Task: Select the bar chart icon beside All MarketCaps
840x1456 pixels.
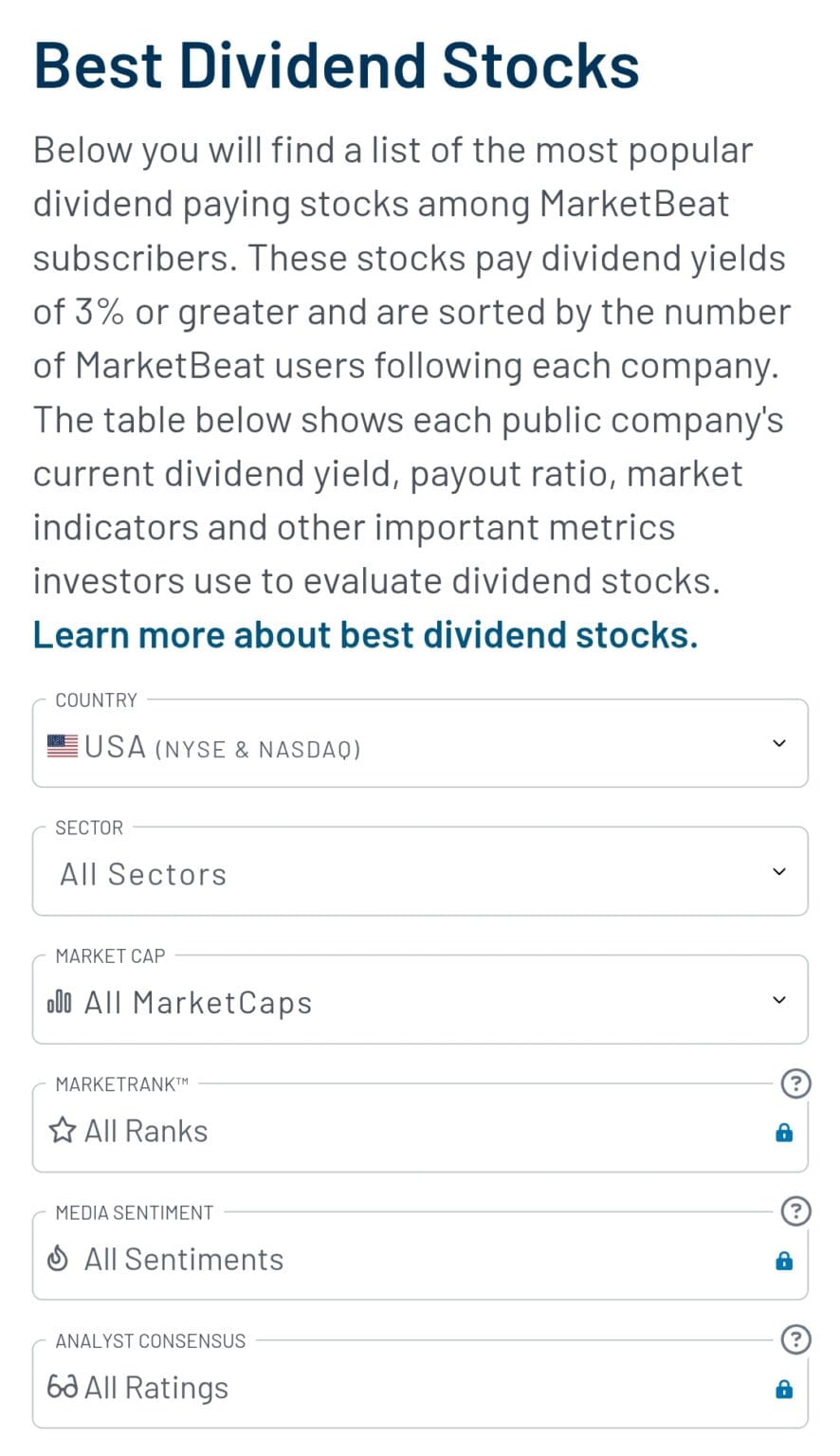Action: (x=60, y=1000)
